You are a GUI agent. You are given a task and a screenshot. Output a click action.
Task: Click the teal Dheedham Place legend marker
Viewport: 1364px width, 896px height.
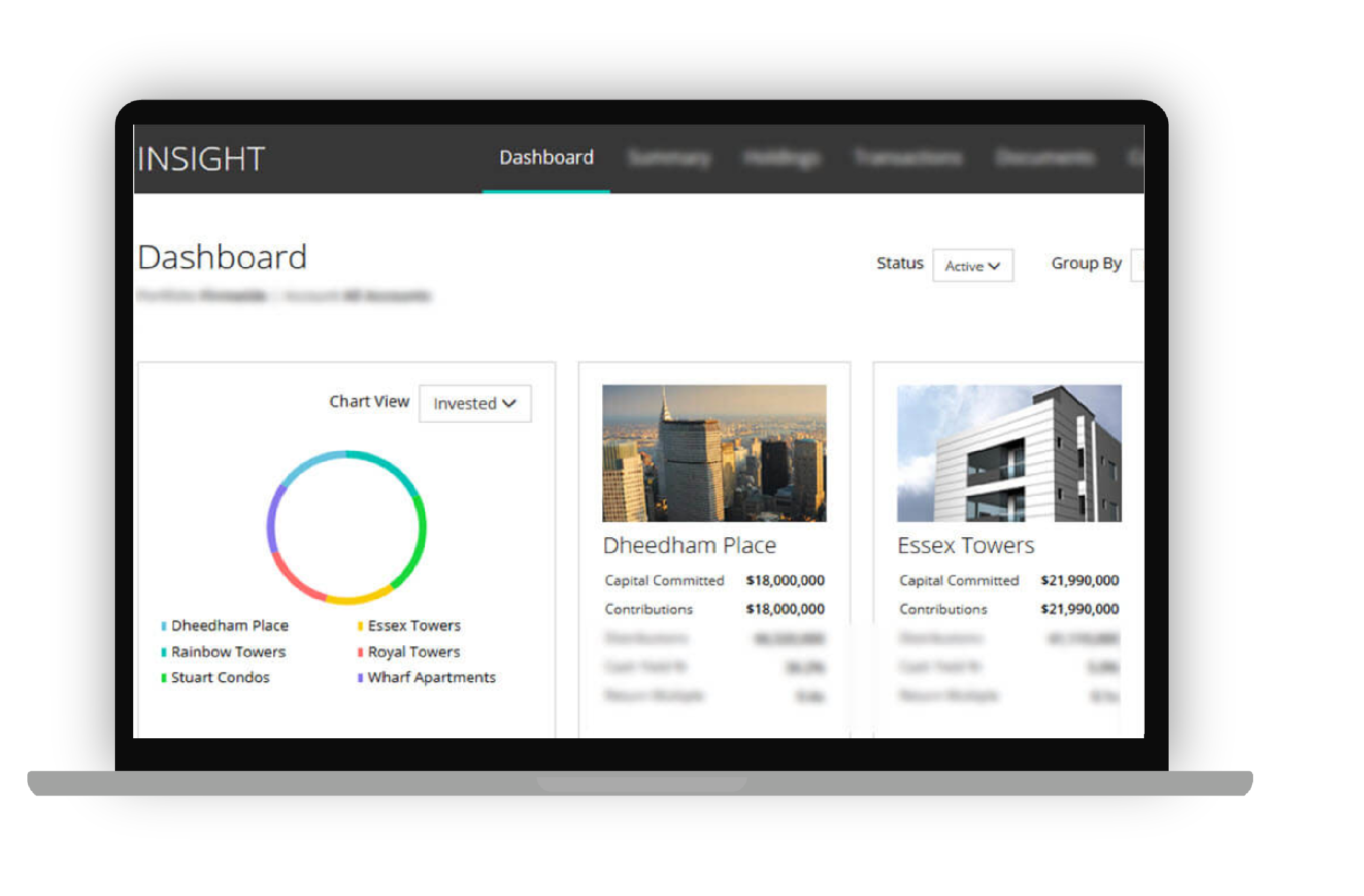[x=164, y=625]
